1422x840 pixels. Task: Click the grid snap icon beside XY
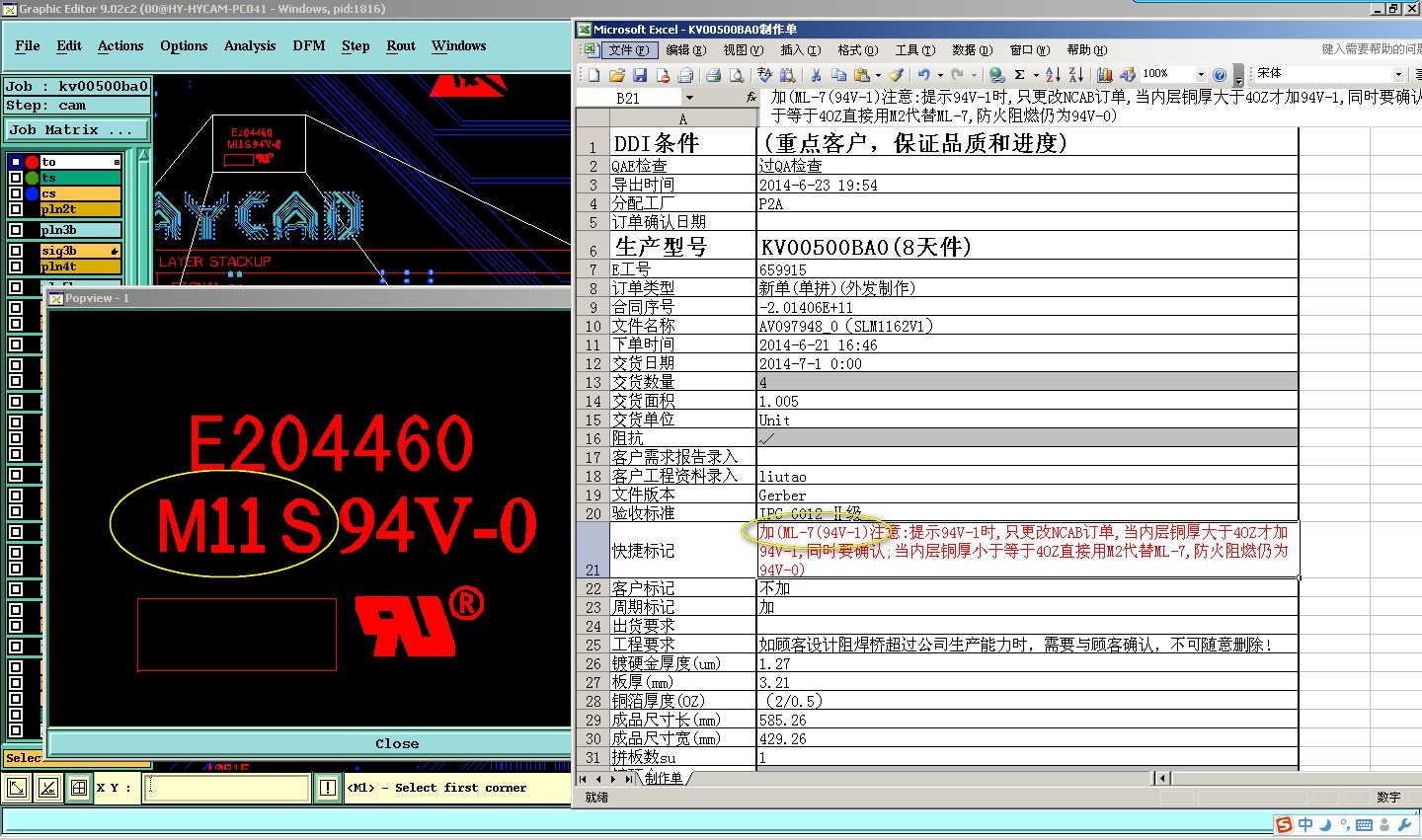coord(78,788)
